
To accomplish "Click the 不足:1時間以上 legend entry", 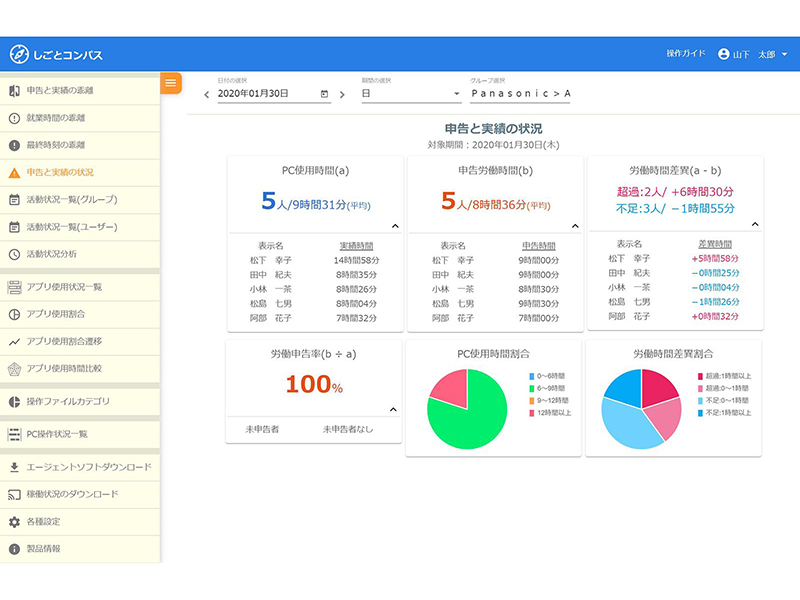I will click(x=724, y=413).
